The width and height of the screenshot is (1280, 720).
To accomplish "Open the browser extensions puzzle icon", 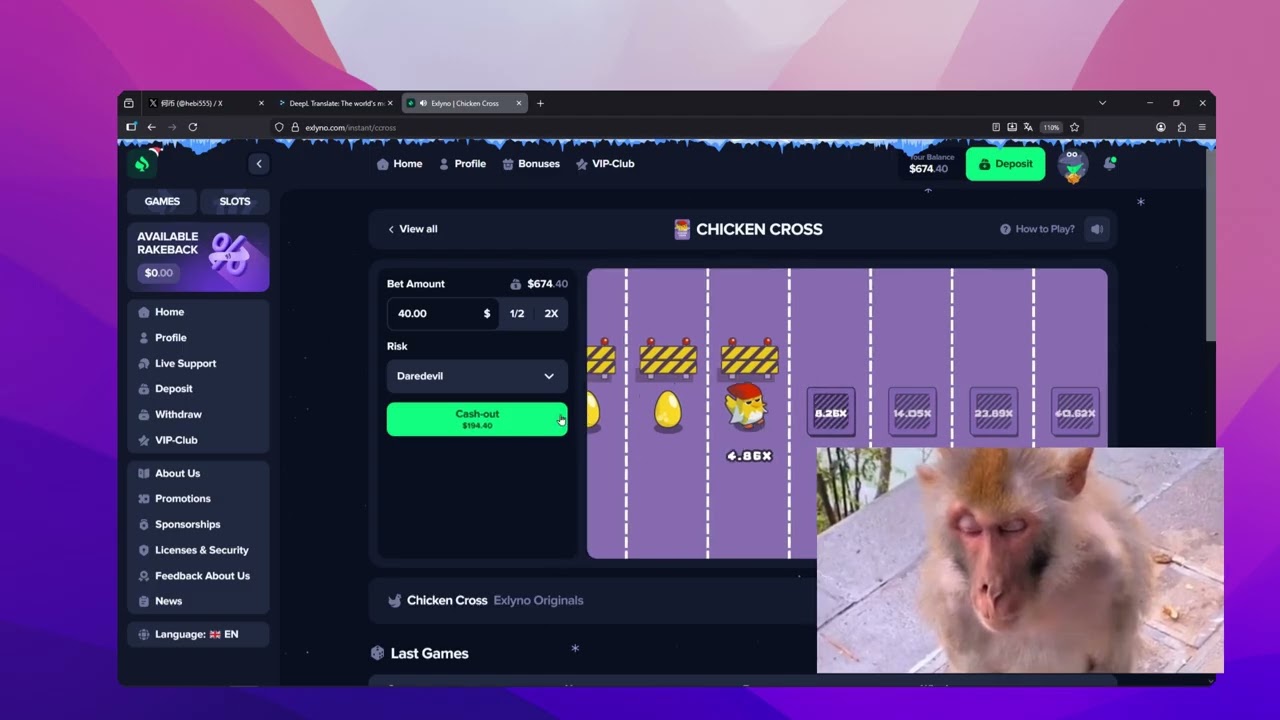I will click(1181, 127).
